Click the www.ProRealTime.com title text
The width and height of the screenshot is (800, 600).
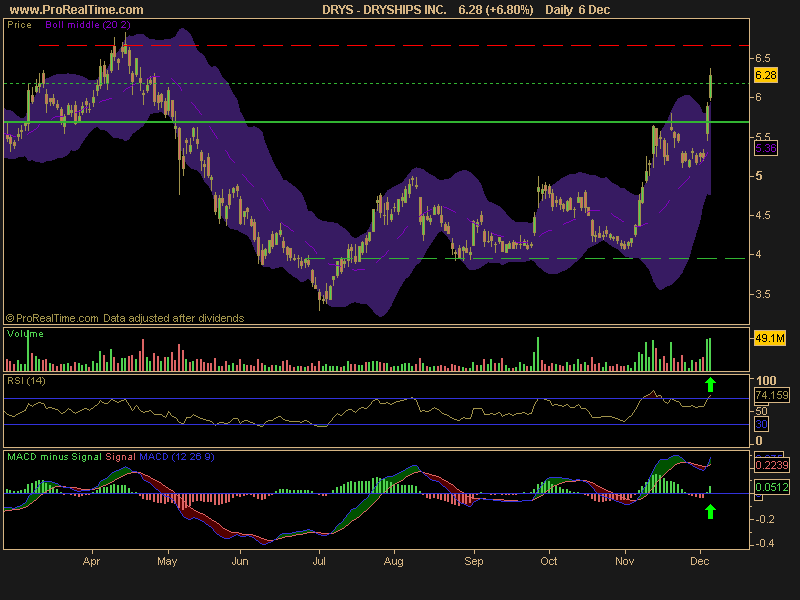coord(77,10)
